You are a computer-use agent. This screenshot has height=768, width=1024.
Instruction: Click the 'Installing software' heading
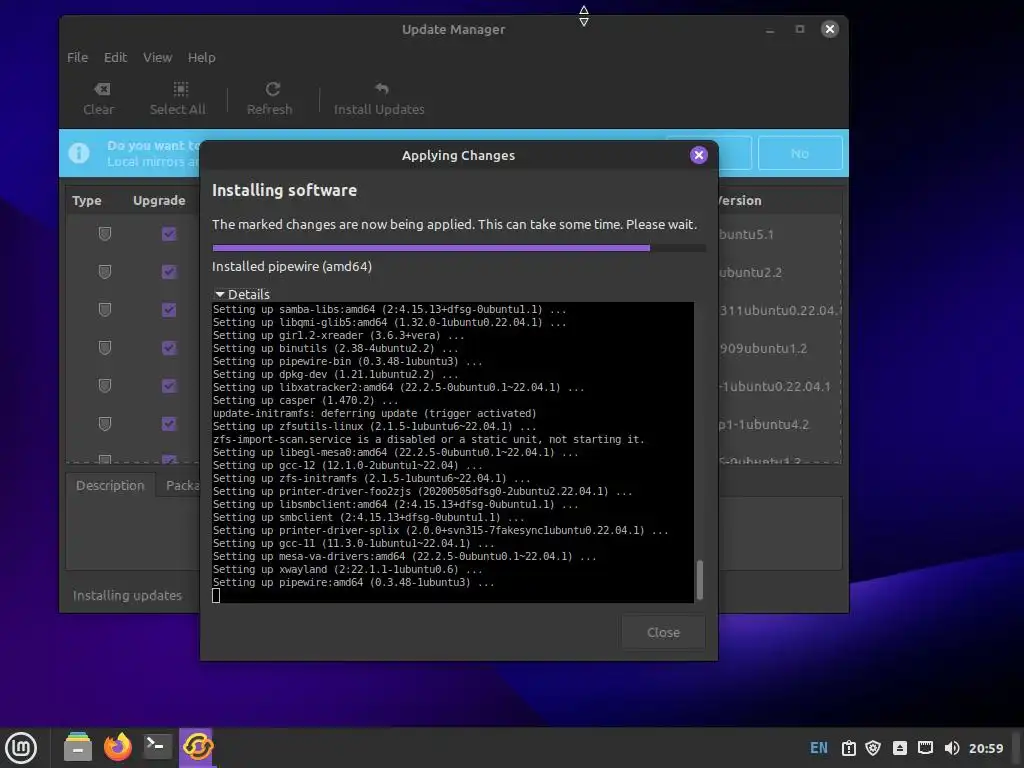(284, 190)
